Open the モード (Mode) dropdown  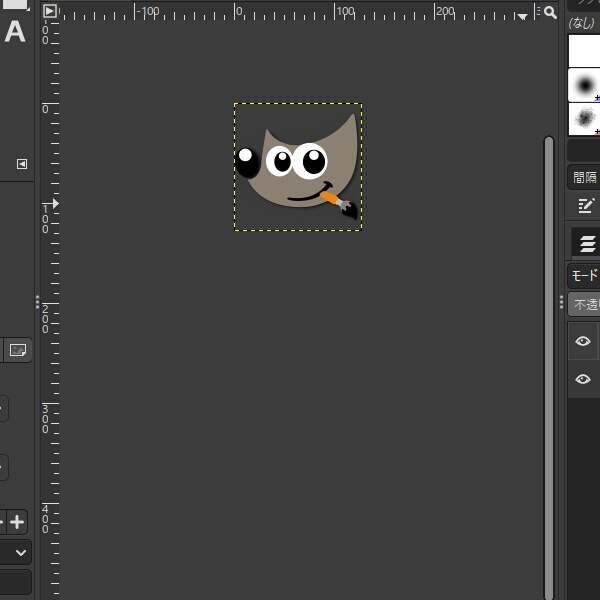coord(584,276)
